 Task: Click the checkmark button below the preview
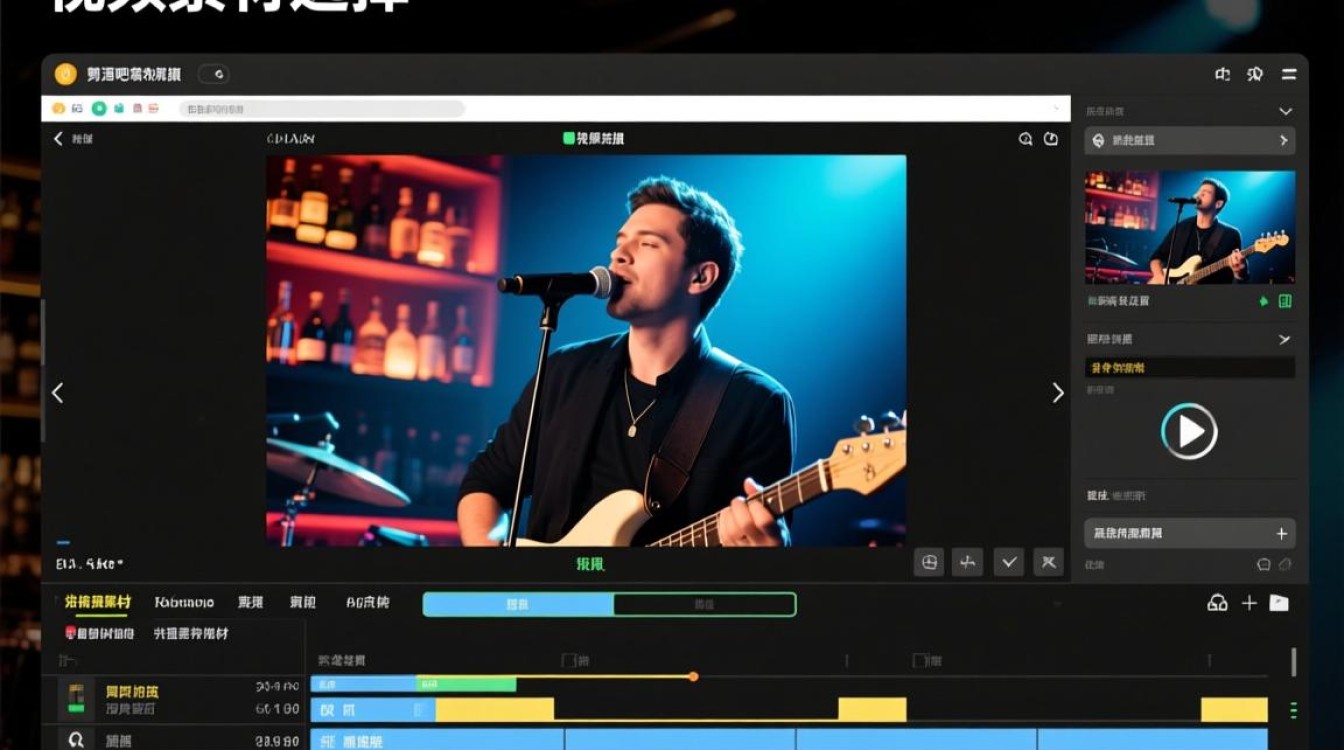[x=1009, y=562]
